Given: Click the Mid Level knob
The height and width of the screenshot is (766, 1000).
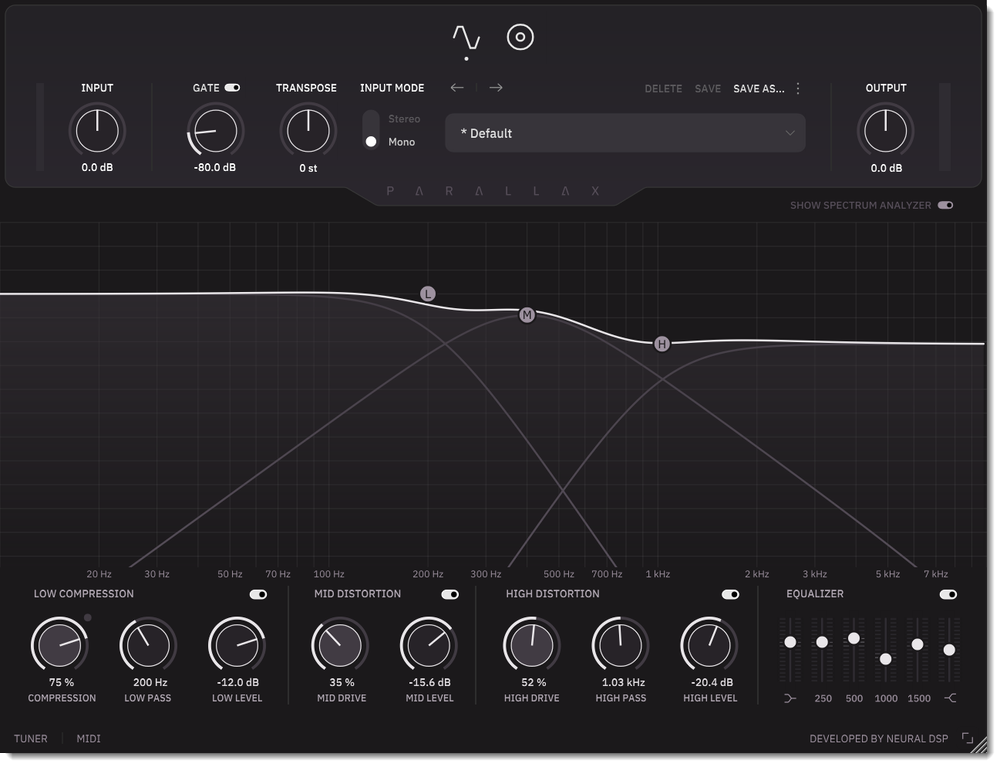Looking at the screenshot, I should point(429,645).
